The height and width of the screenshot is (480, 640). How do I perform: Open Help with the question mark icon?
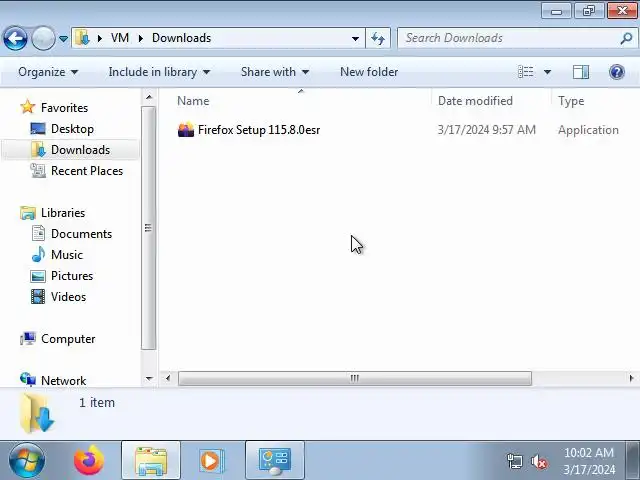(x=617, y=72)
